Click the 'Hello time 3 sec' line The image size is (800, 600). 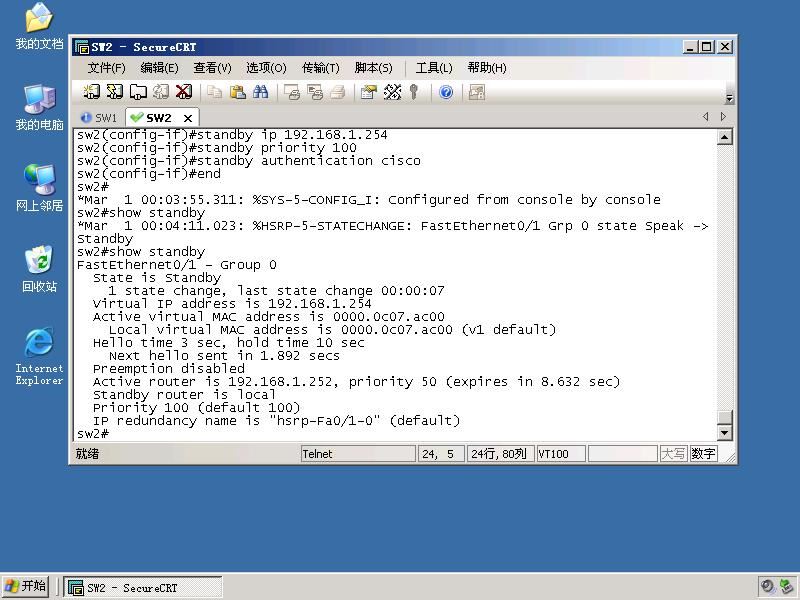[229, 343]
